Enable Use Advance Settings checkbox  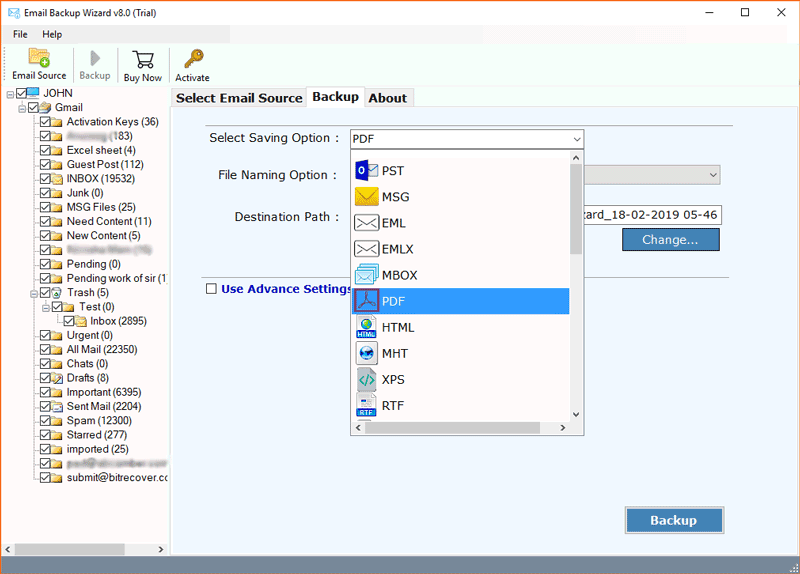211,289
